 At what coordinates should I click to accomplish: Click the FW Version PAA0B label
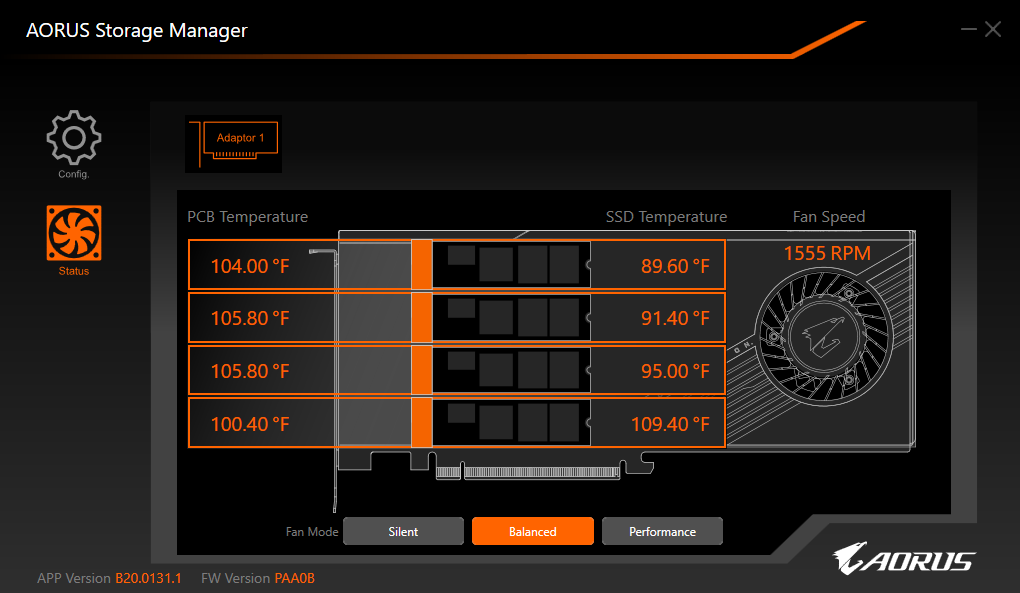point(257,578)
